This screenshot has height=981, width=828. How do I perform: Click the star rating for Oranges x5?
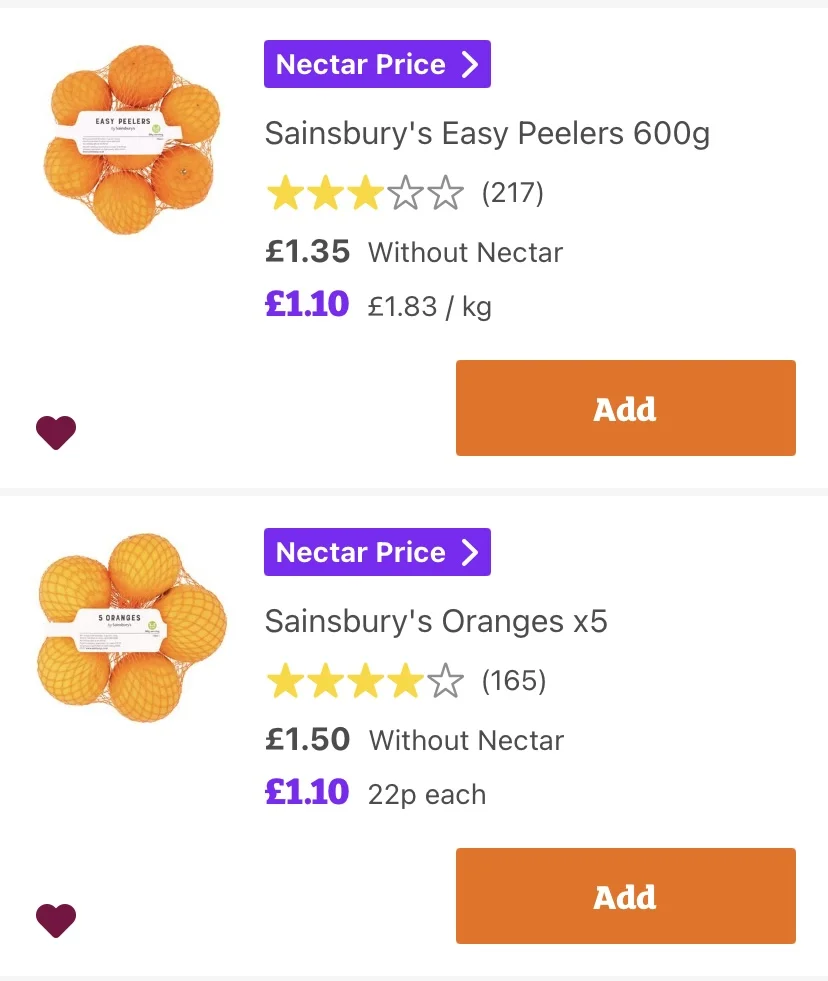(x=365, y=681)
